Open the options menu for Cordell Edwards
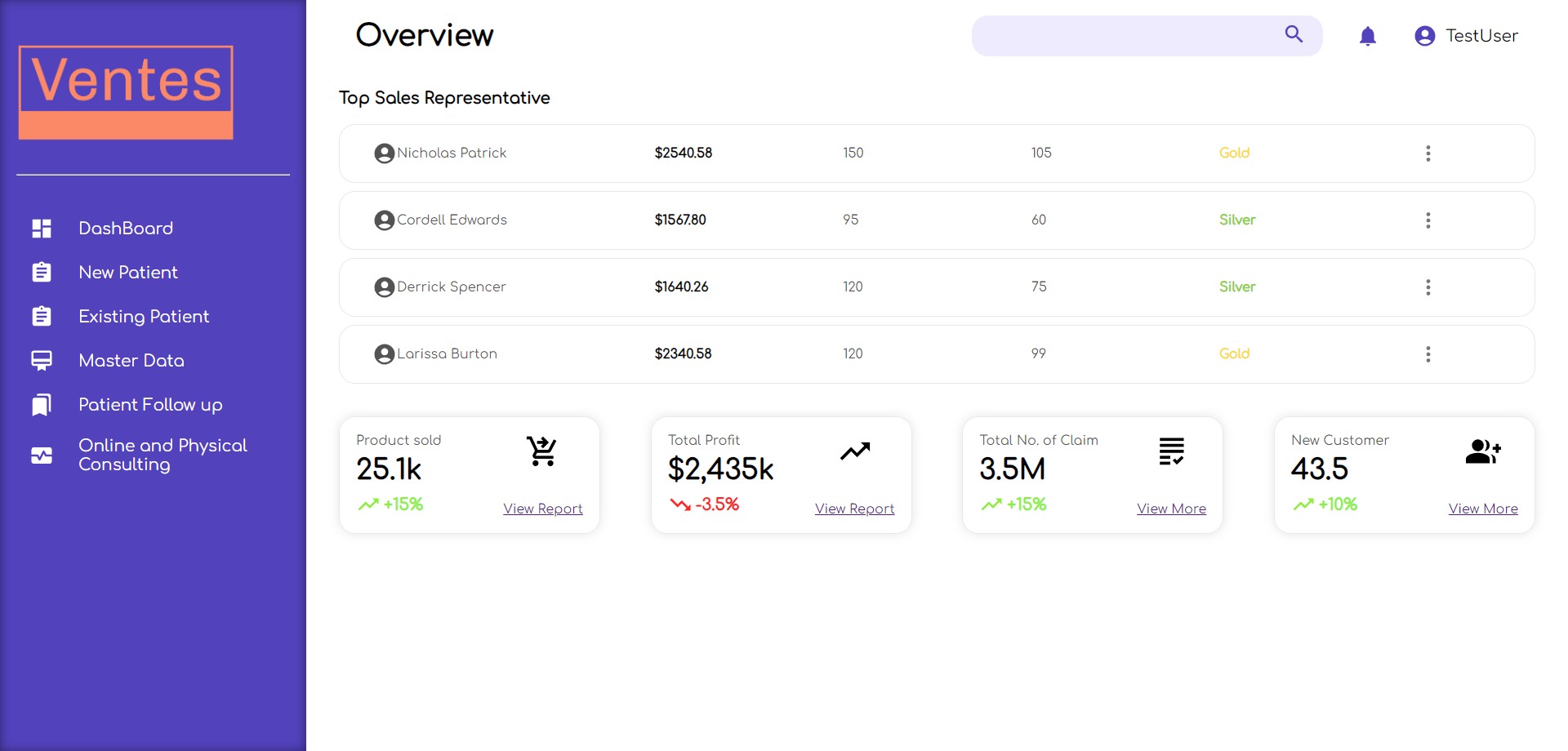The image size is (1568, 751). tap(1428, 220)
